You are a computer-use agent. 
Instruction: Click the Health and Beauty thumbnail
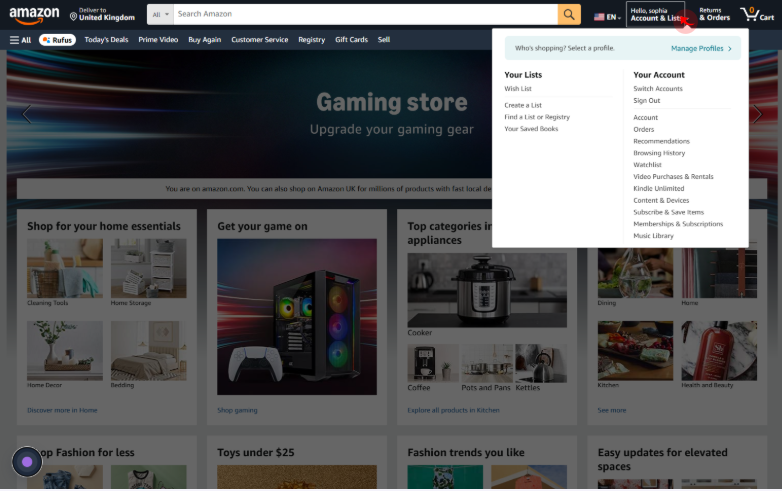pyautogui.click(x=719, y=350)
